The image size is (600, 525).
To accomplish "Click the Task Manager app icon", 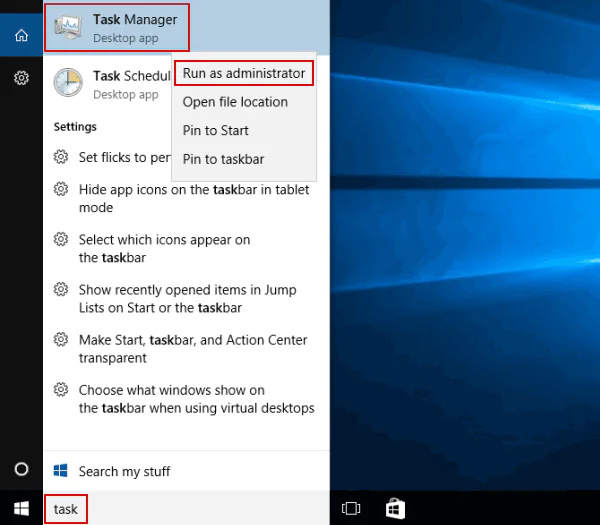I will tap(68, 28).
